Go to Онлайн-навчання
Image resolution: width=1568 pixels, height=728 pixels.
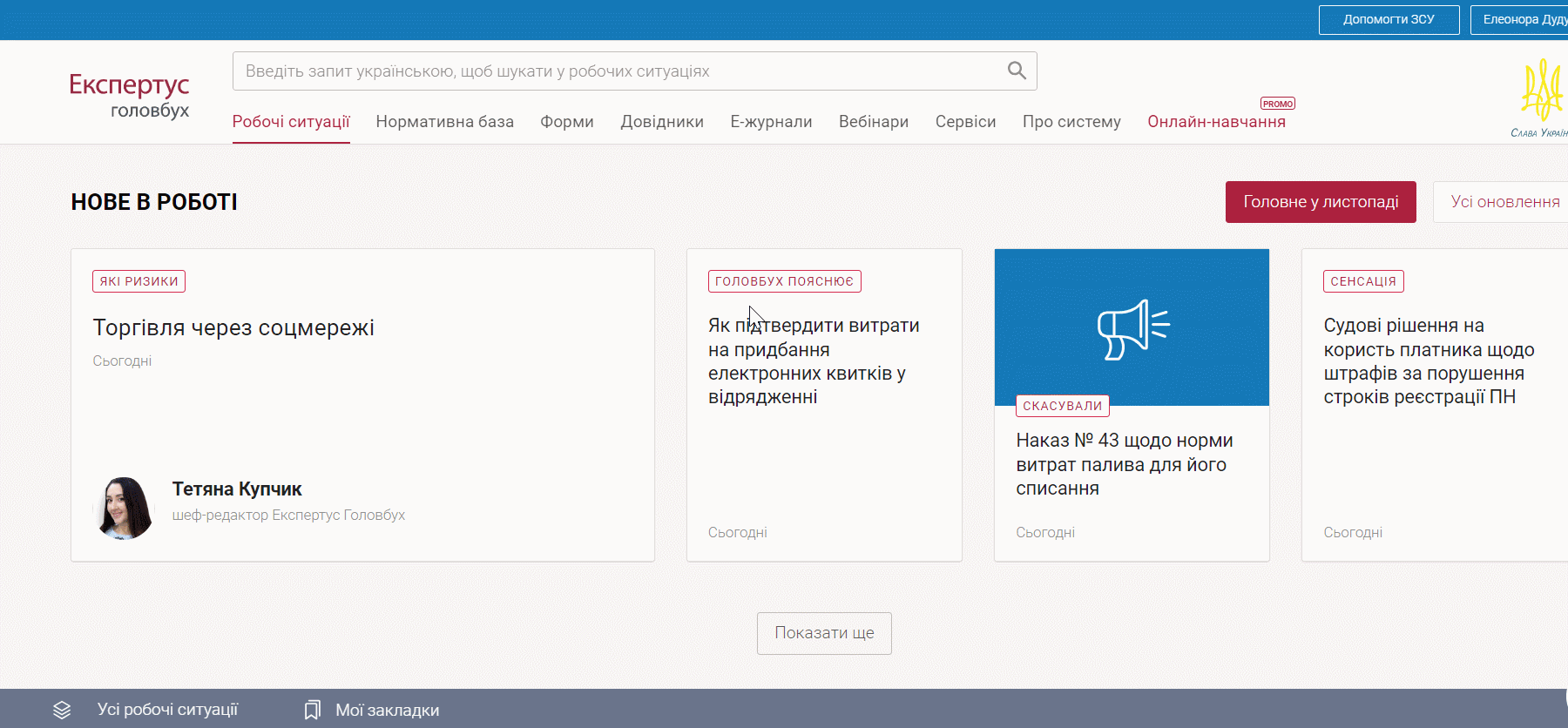1216,122
